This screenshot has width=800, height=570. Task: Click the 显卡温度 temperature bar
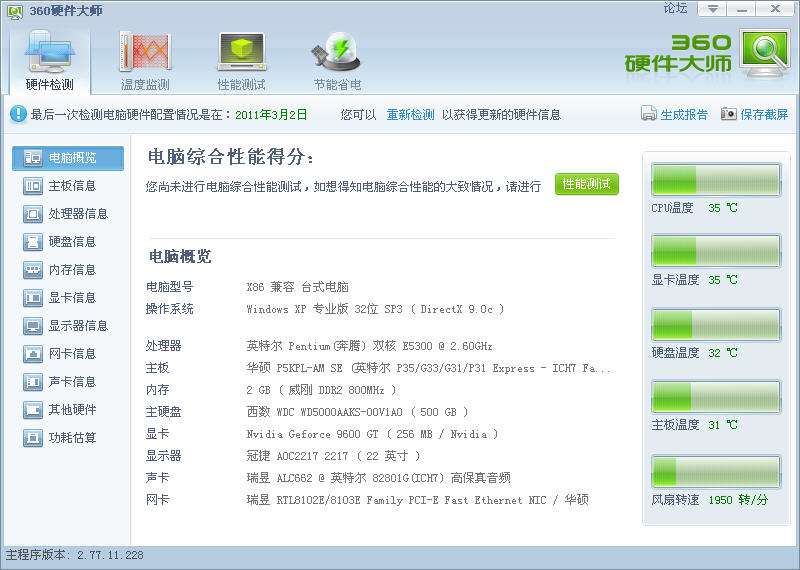pyautogui.click(x=716, y=251)
